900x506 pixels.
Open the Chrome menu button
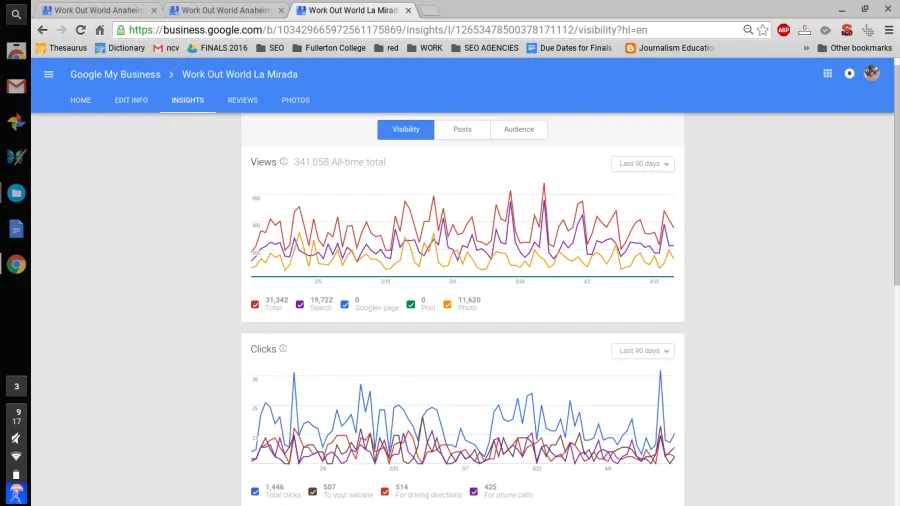(x=888, y=30)
